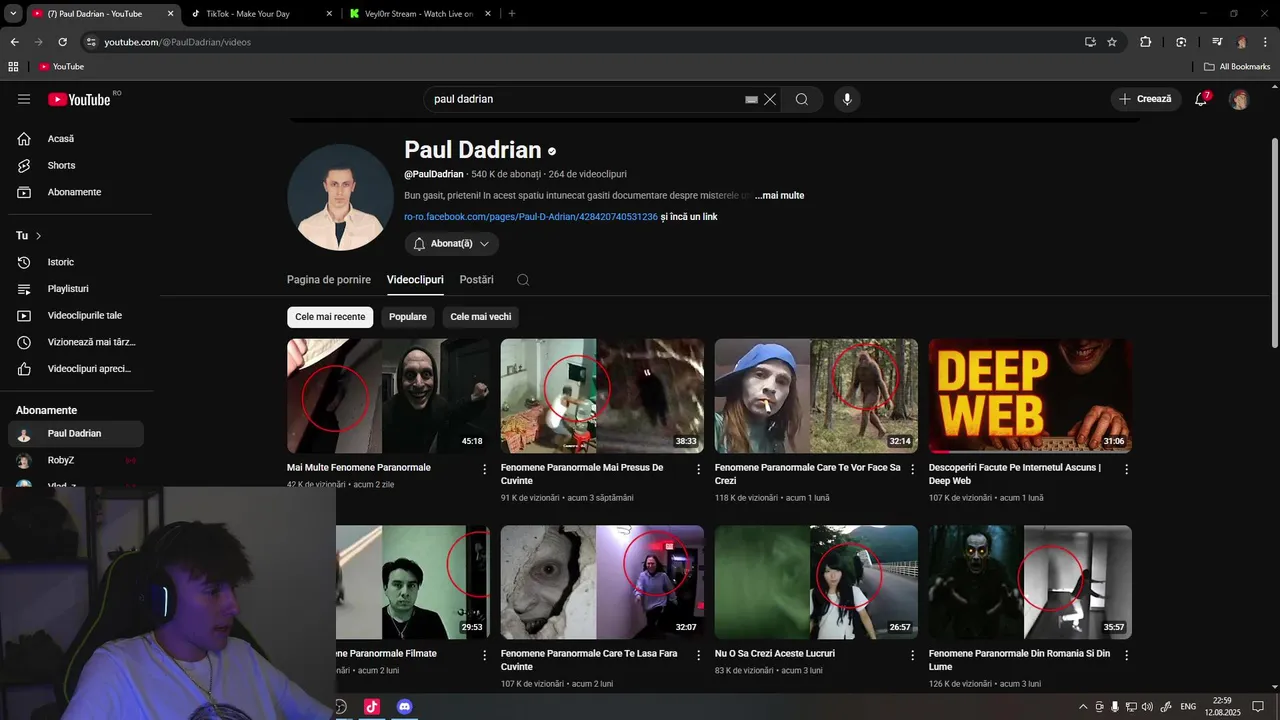This screenshot has width=1280, height=720.
Task: Expand the Tu section chevron
Action: [38, 236]
